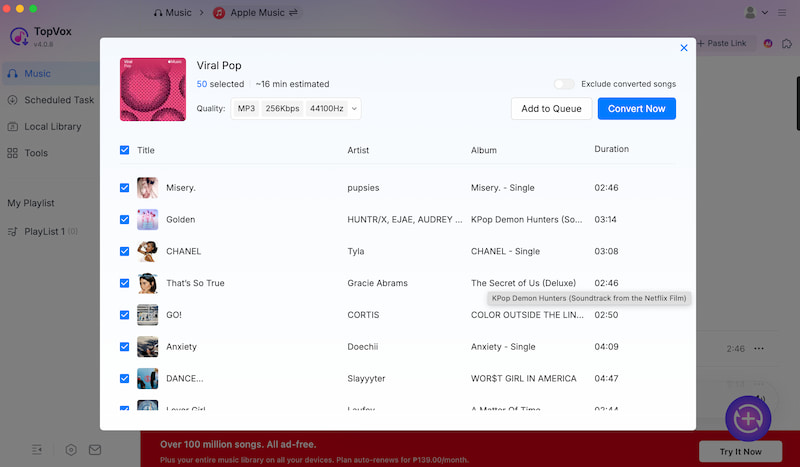Click the TopVox logo icon
Image resolution: width=800 pixels, height=467 pixels.
19,37
